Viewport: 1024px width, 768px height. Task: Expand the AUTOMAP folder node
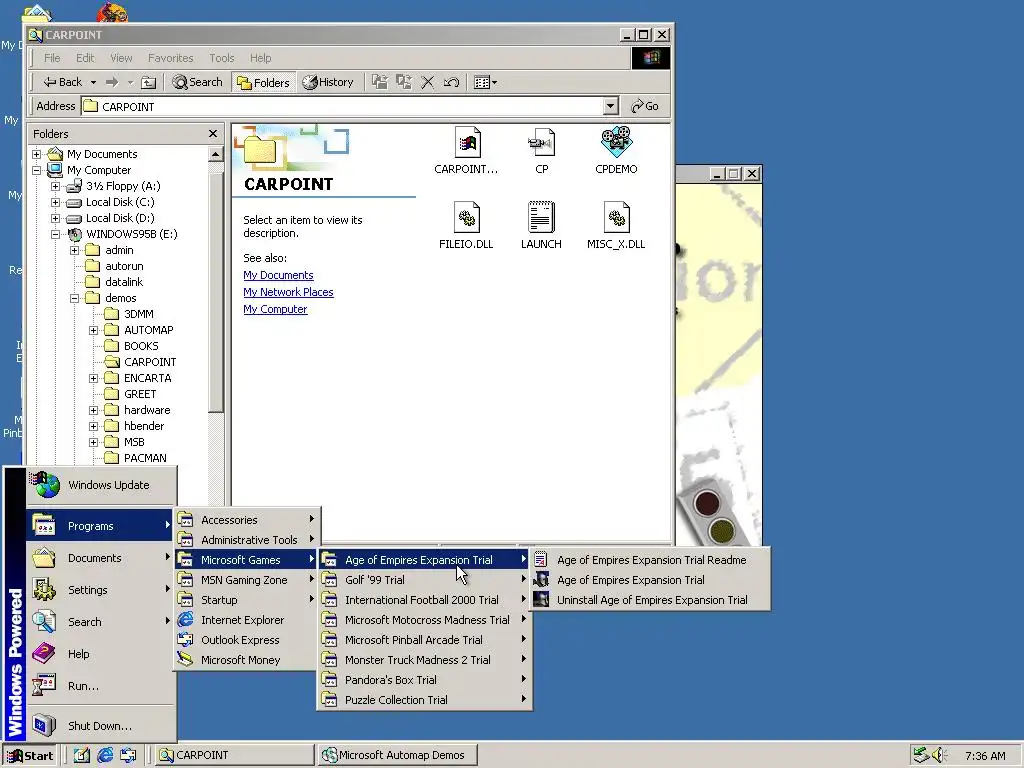93,330
